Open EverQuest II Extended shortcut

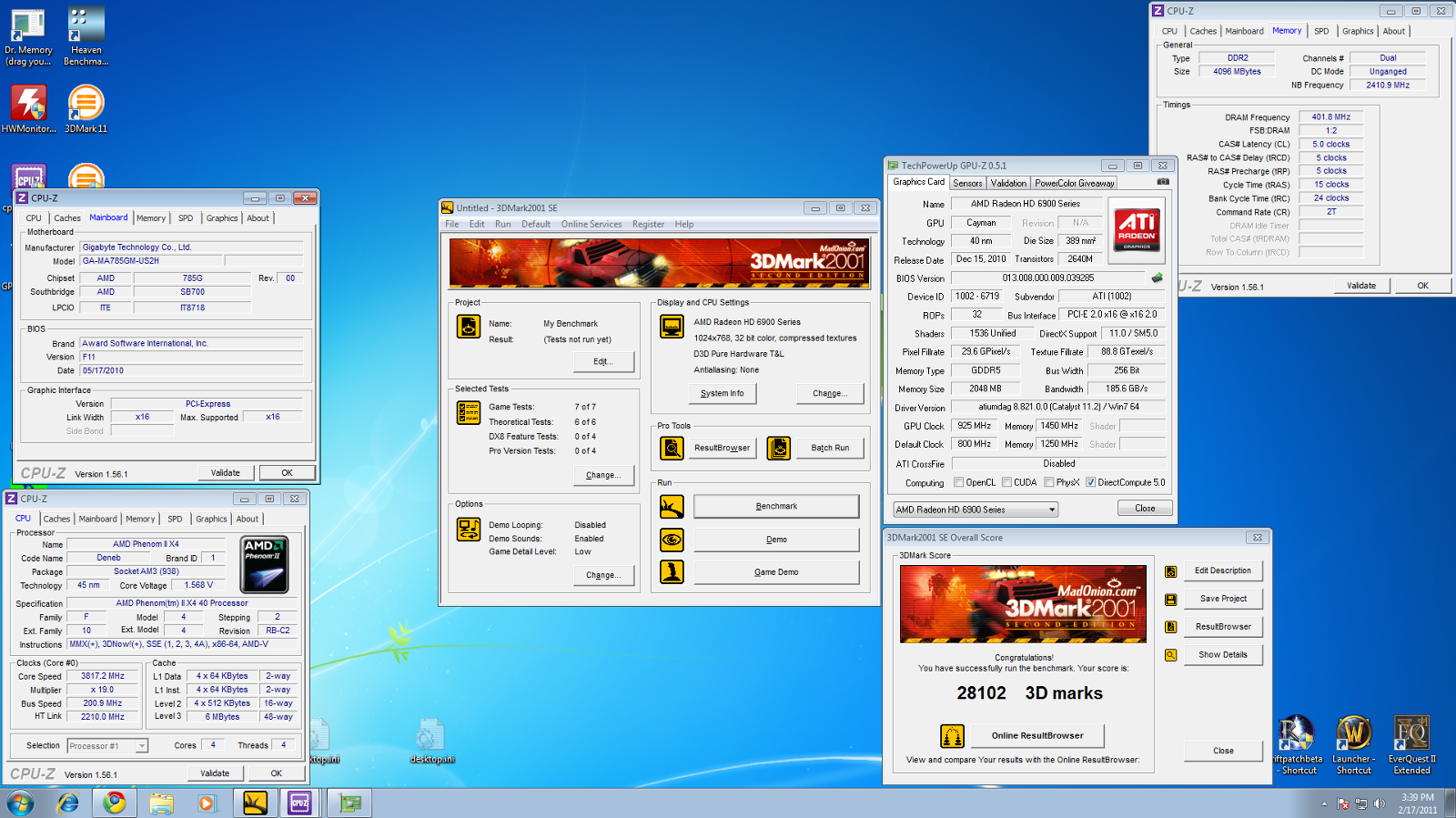coord(1411,745)
